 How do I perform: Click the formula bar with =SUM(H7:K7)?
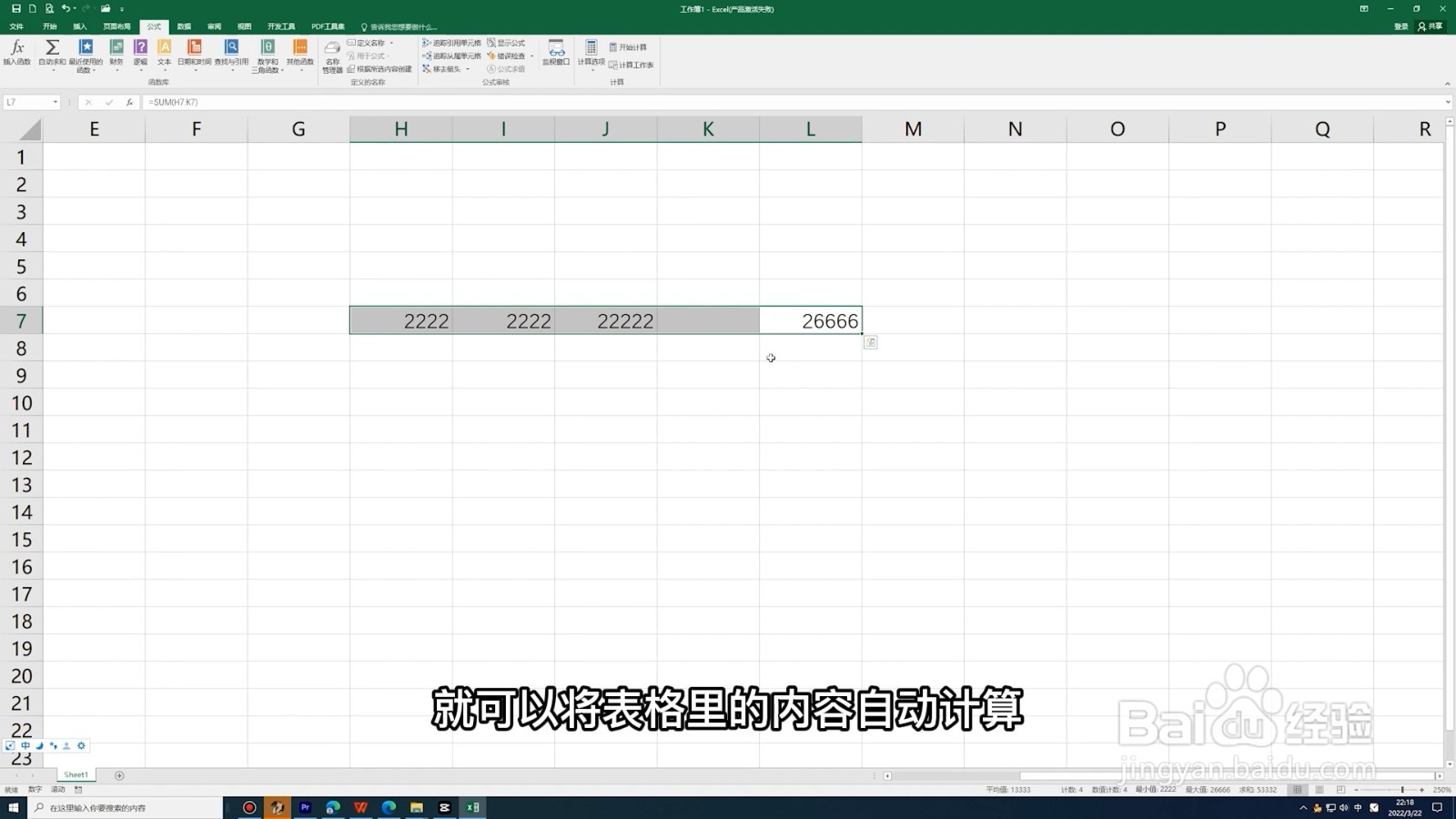pyautogui.click(x=792, y=102)
